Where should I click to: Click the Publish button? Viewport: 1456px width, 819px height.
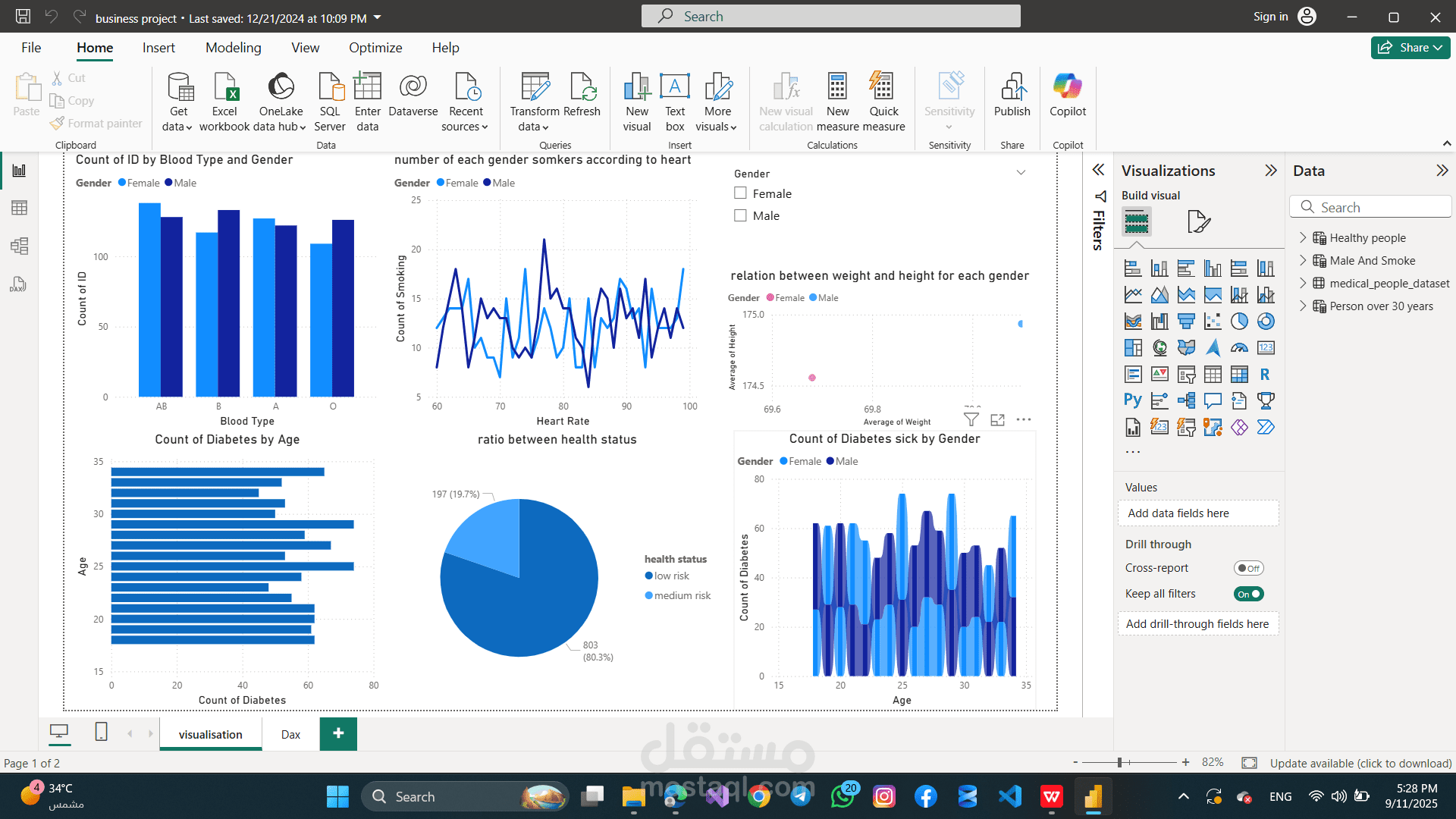tap(1012, 99)
